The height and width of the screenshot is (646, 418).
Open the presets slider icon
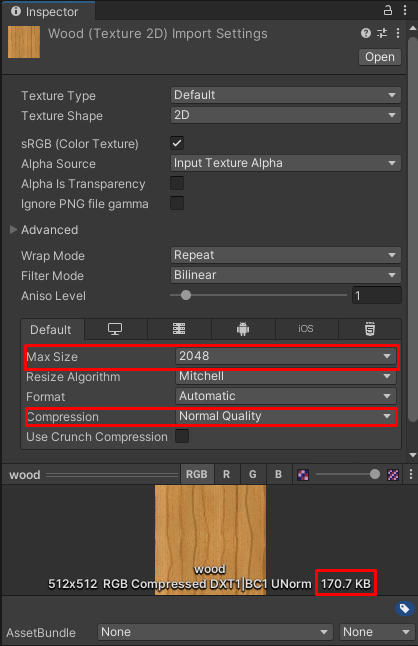point(382,33)
